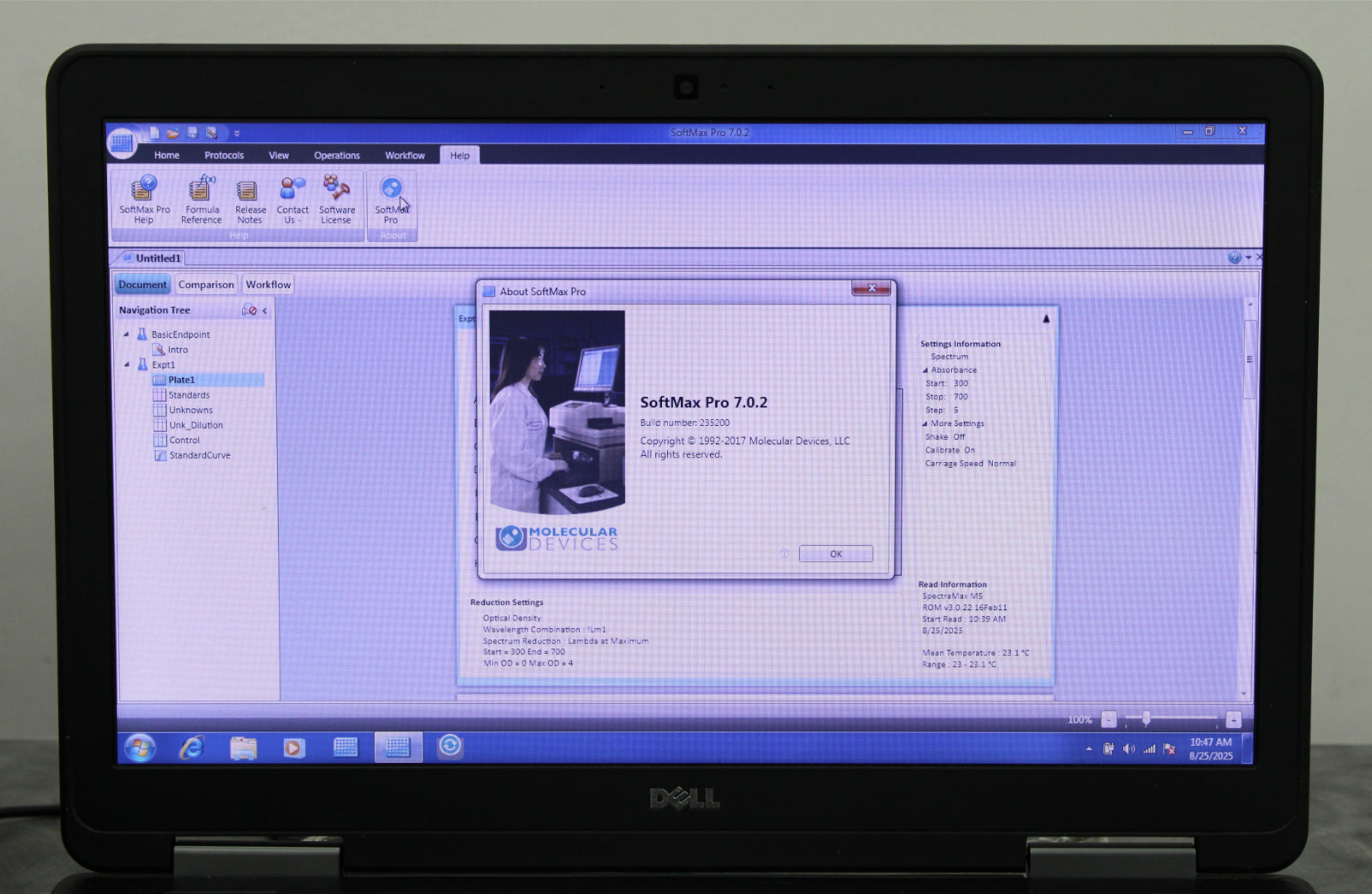This screenshot has width=1372, height=894.
Task: Collapse the More Settings section
Action: tap(925, 423)
